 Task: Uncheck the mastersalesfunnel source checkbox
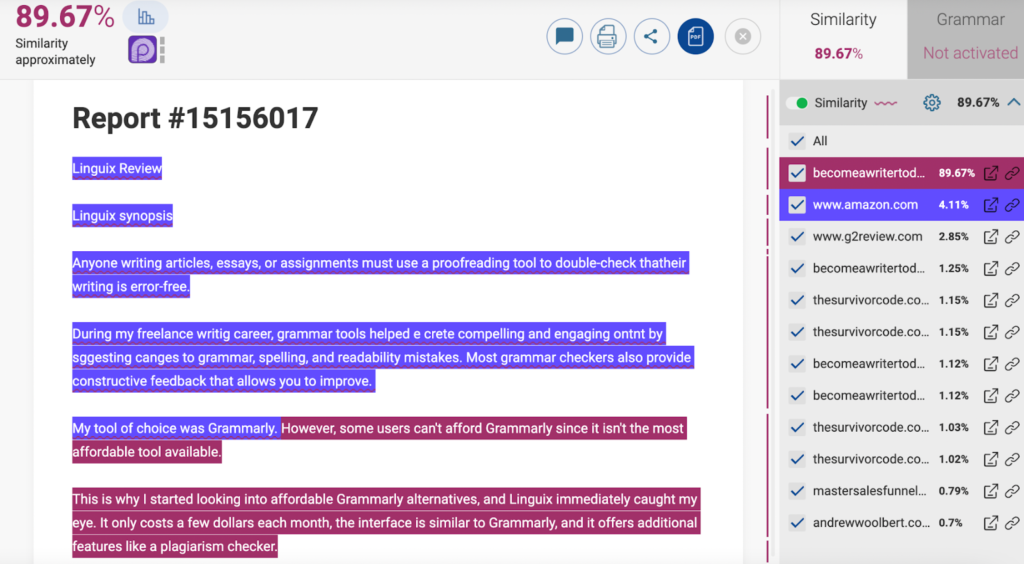[797, 491]
